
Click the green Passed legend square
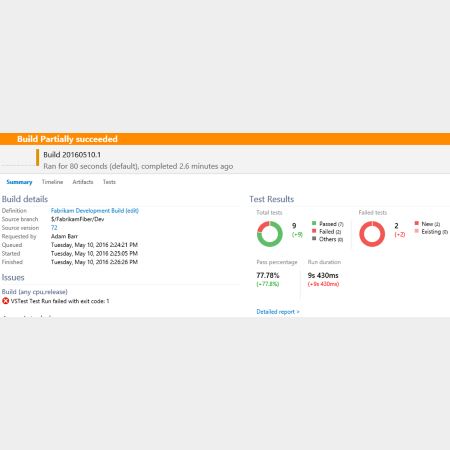click(x=314, y=223)
